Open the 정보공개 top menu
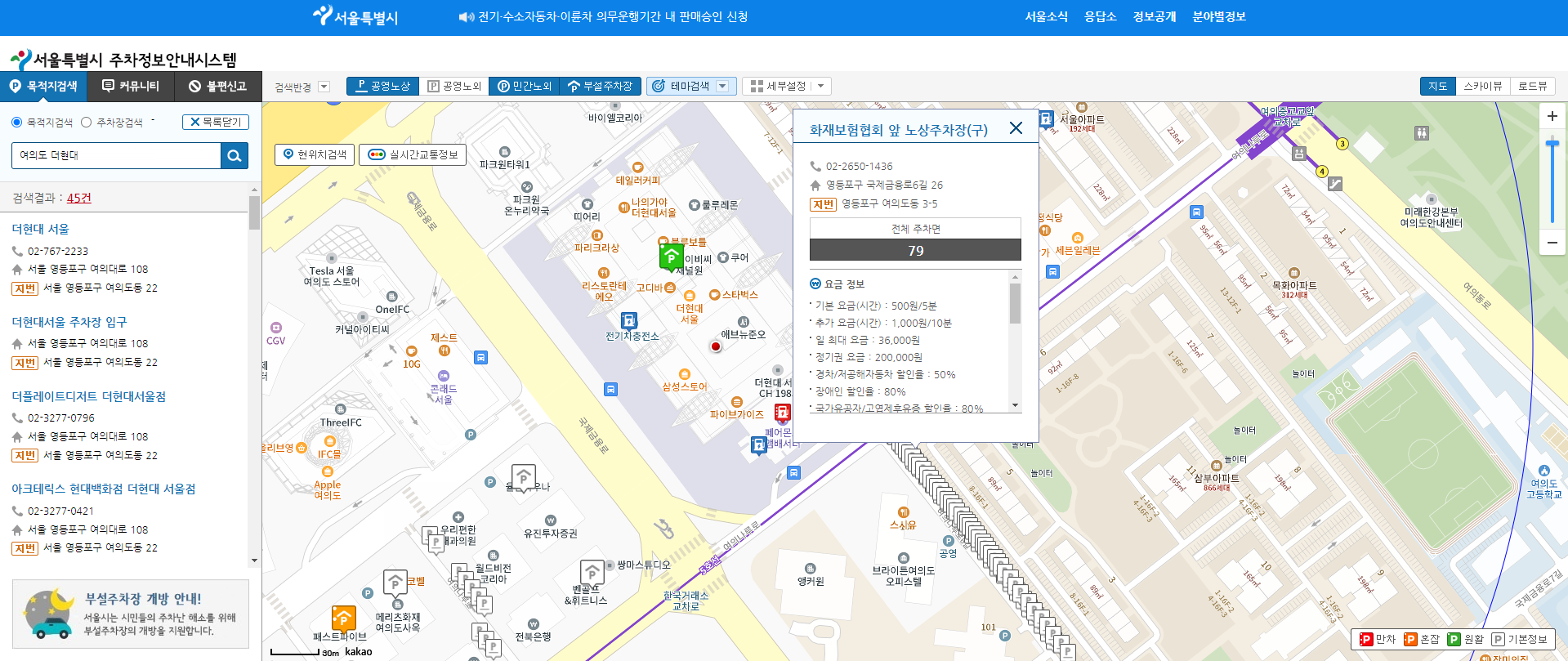This screenshot has width=1568, height=661. click(x=1154, y=16)
